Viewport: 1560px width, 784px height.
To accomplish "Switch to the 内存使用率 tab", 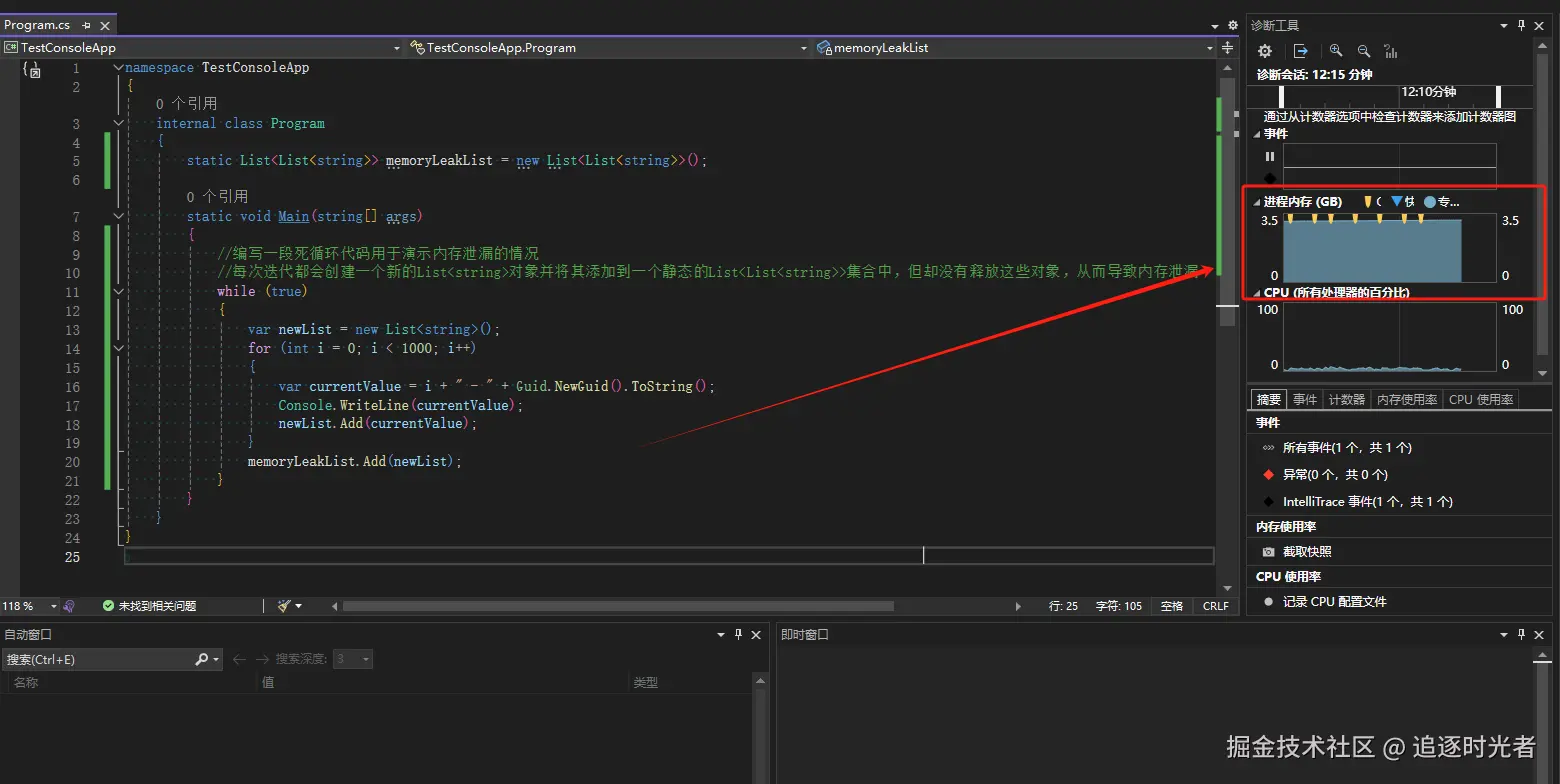I will [x=1407, y=399].
